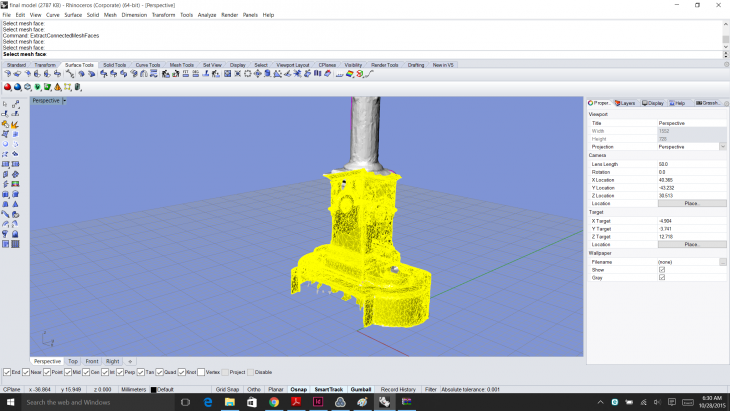Select the pointer tool in left sidebar
This screenshot has height=411, width=730.
click(x=6, y=103)
